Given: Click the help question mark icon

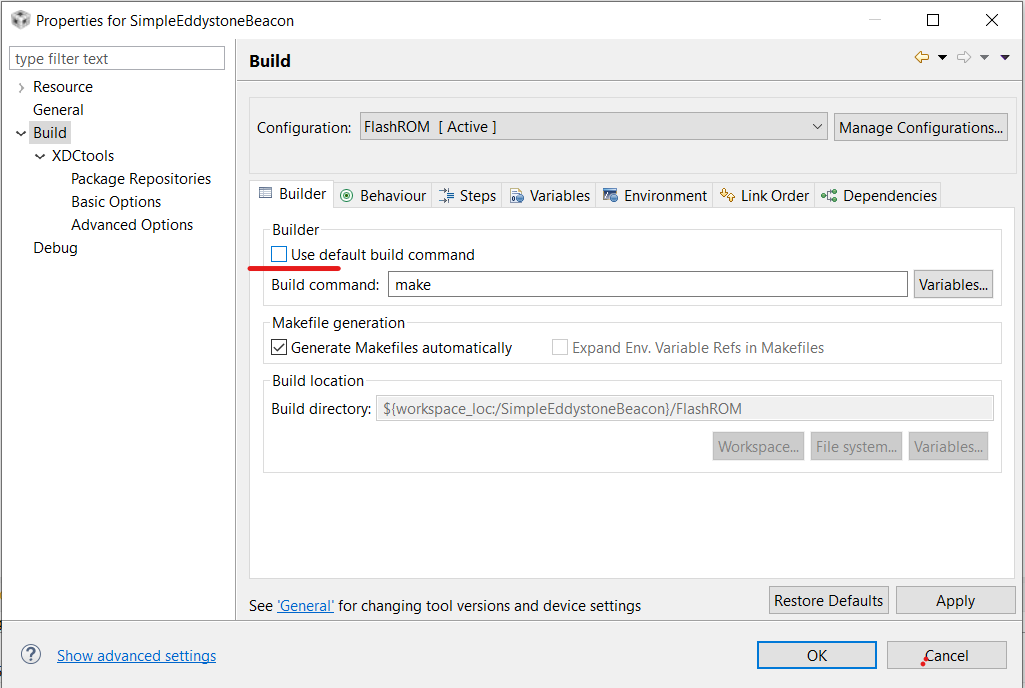Looking at the screenshot, I should point(31,655).
